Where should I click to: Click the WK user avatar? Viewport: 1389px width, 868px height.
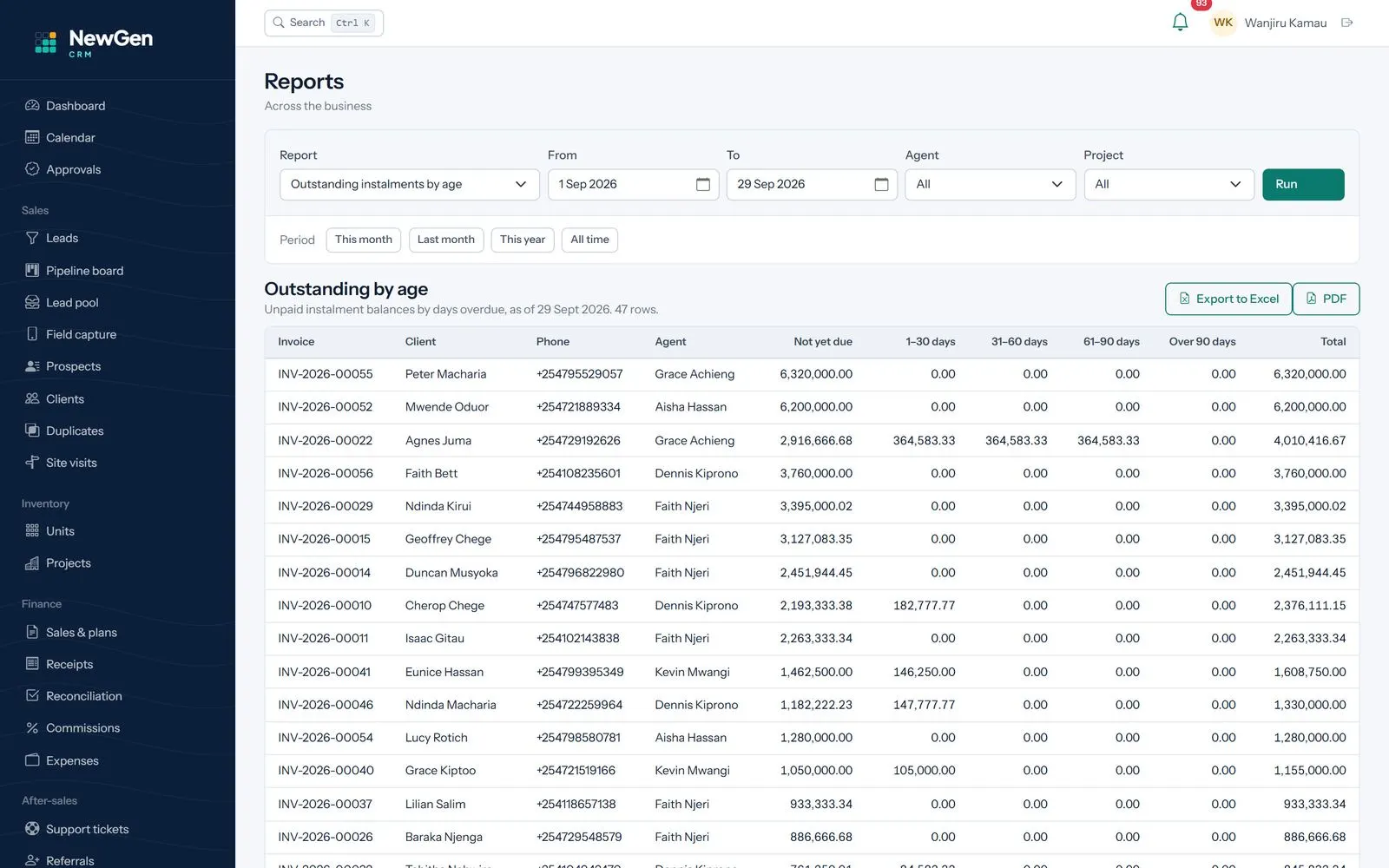[x=1223, y=23]
